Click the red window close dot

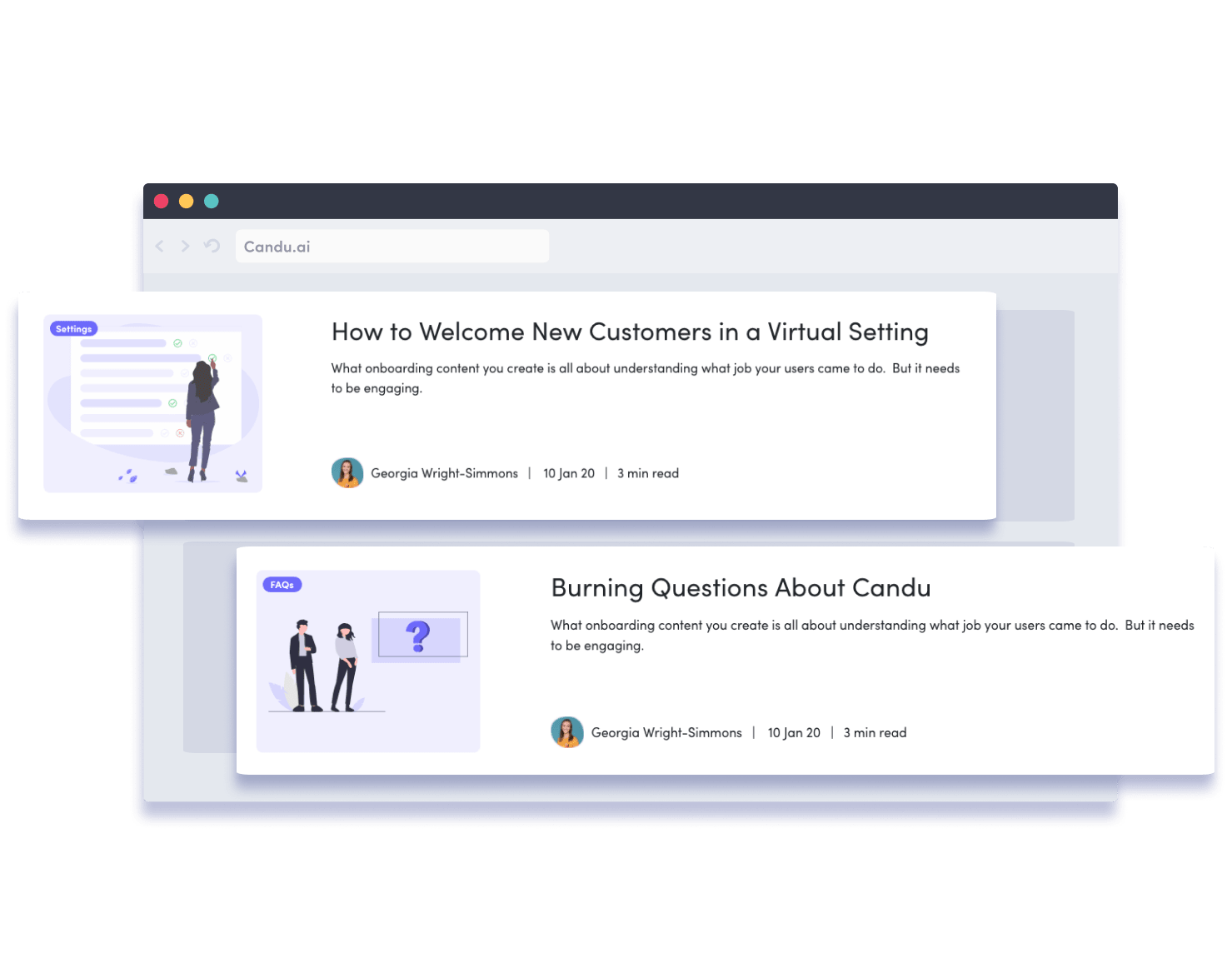(162, 201)
